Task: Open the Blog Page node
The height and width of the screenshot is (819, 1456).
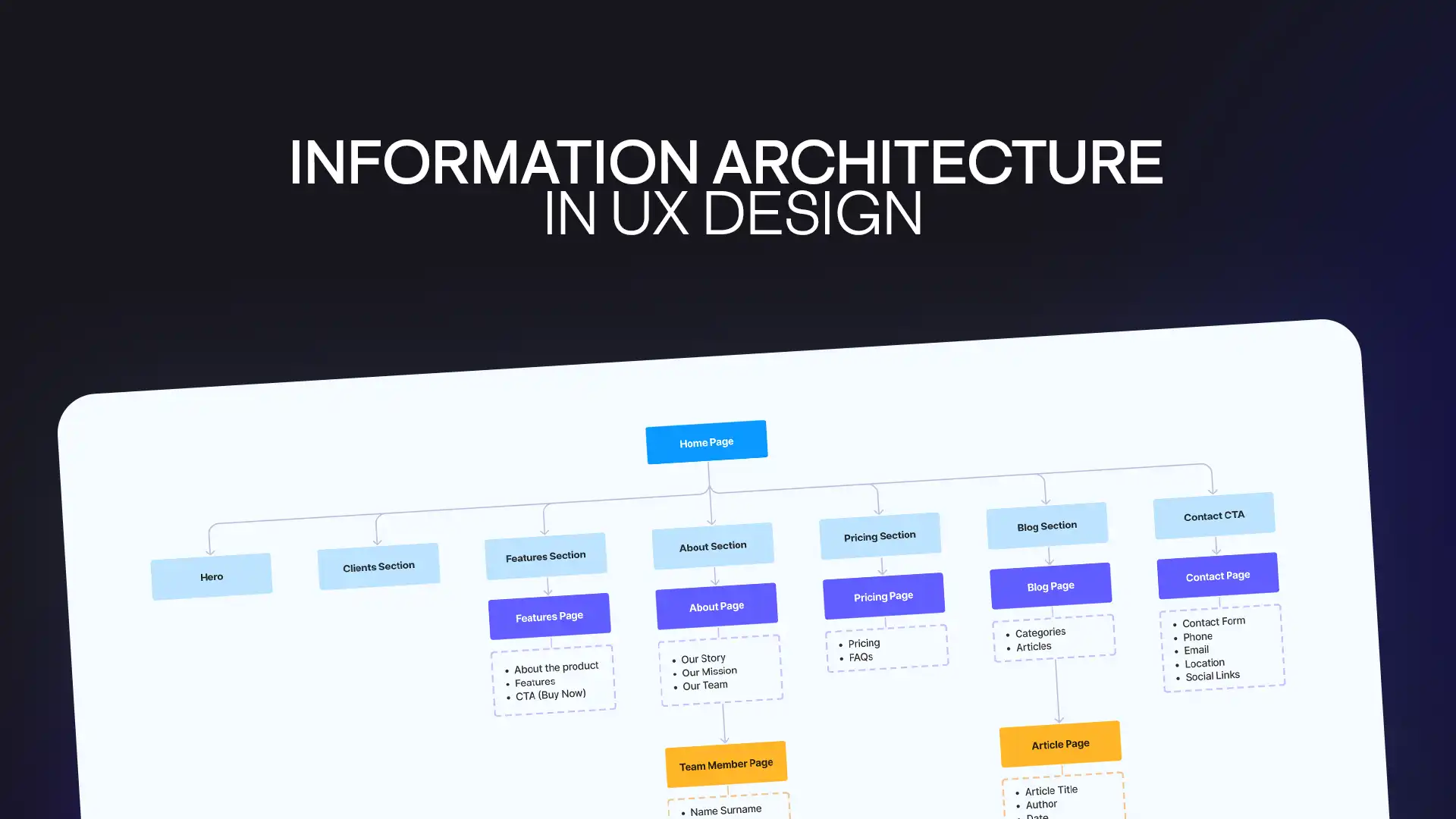Action: (1051, 586)
